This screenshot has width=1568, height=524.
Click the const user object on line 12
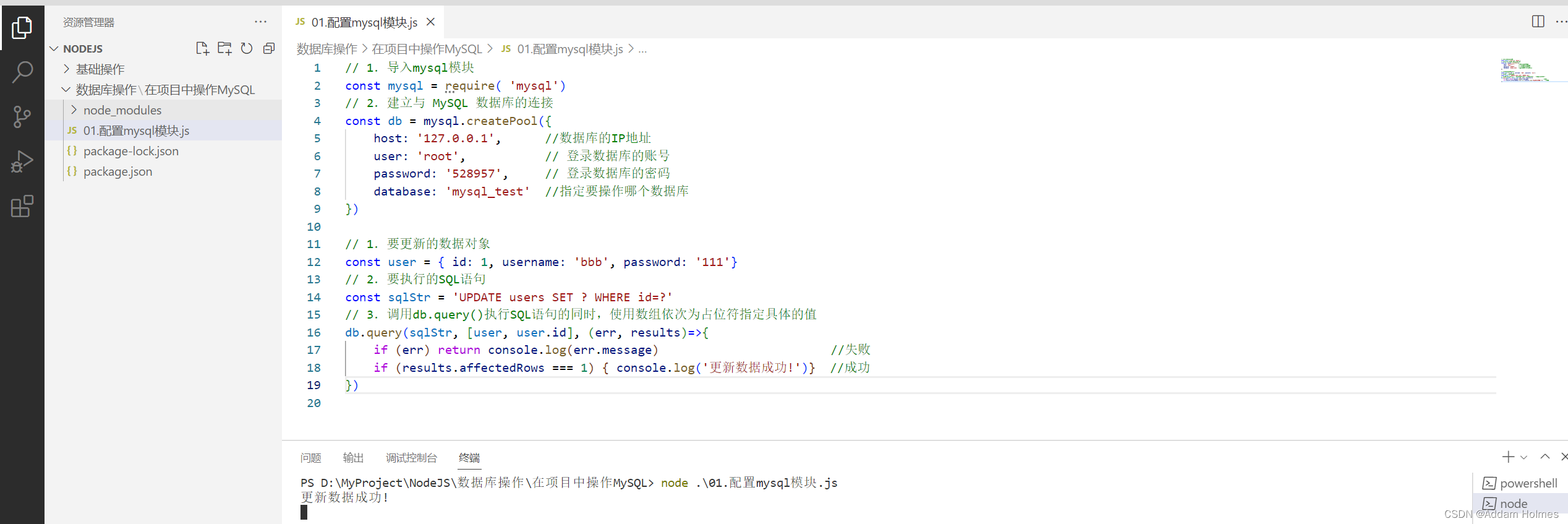(541, 262)
